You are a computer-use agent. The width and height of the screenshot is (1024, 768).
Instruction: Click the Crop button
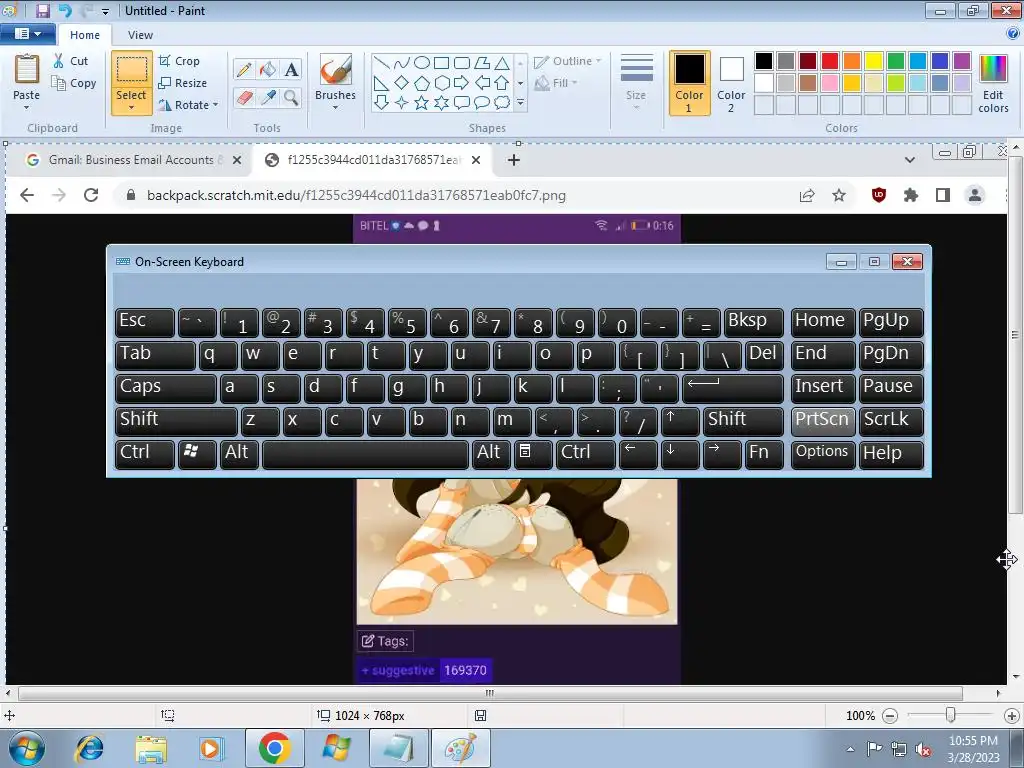(179, 61)
